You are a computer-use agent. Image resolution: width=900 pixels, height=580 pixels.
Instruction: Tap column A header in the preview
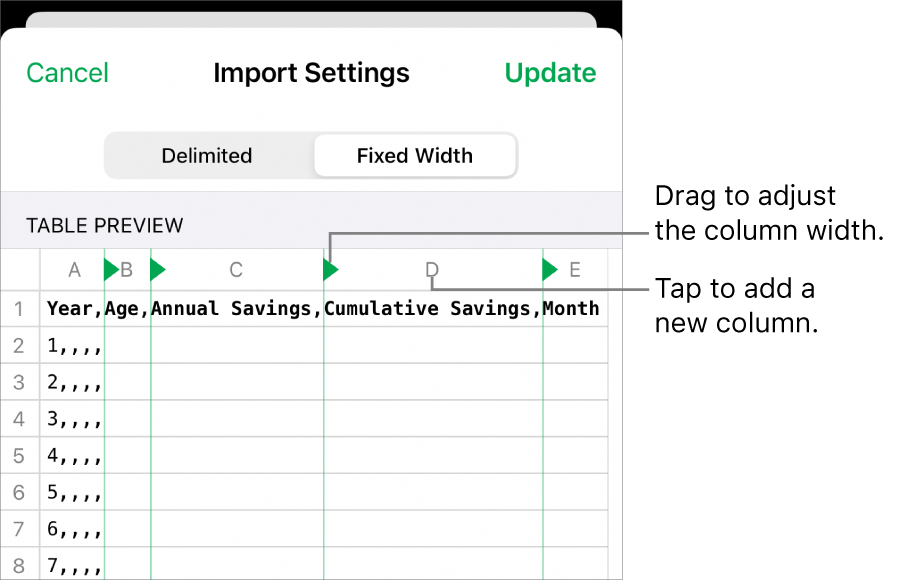pyautogui.click(x=74, y=269)
